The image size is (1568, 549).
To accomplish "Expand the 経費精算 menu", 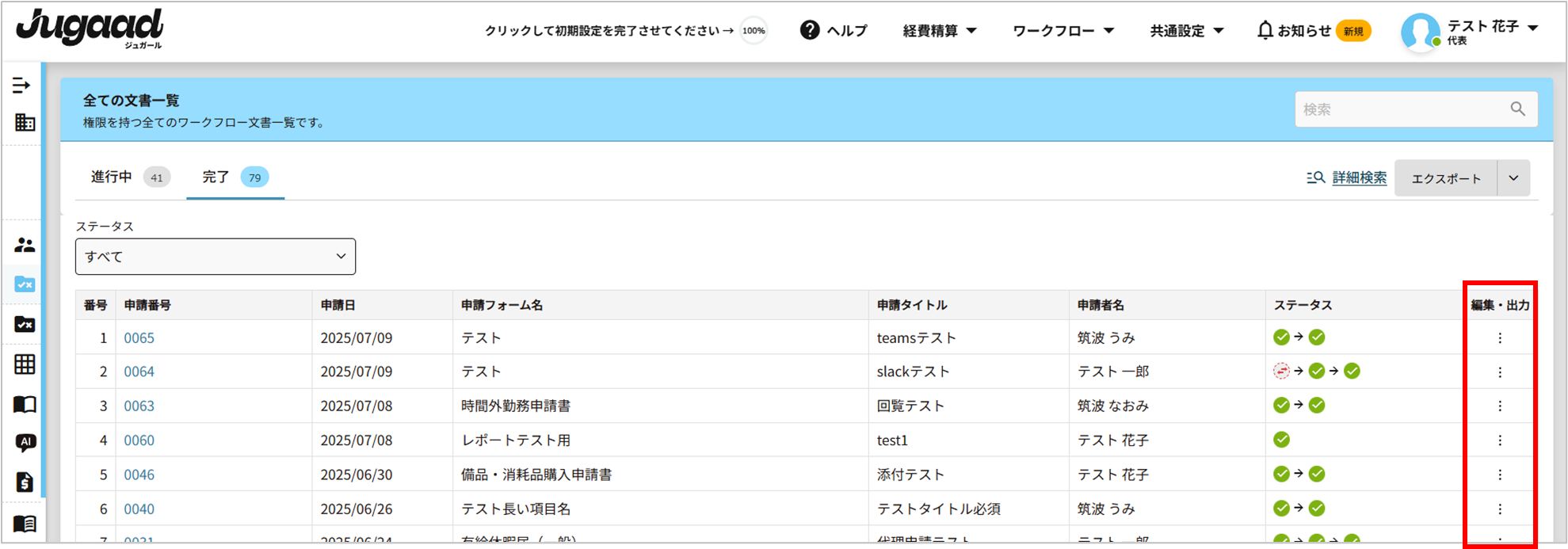I will tap(940, 31).
